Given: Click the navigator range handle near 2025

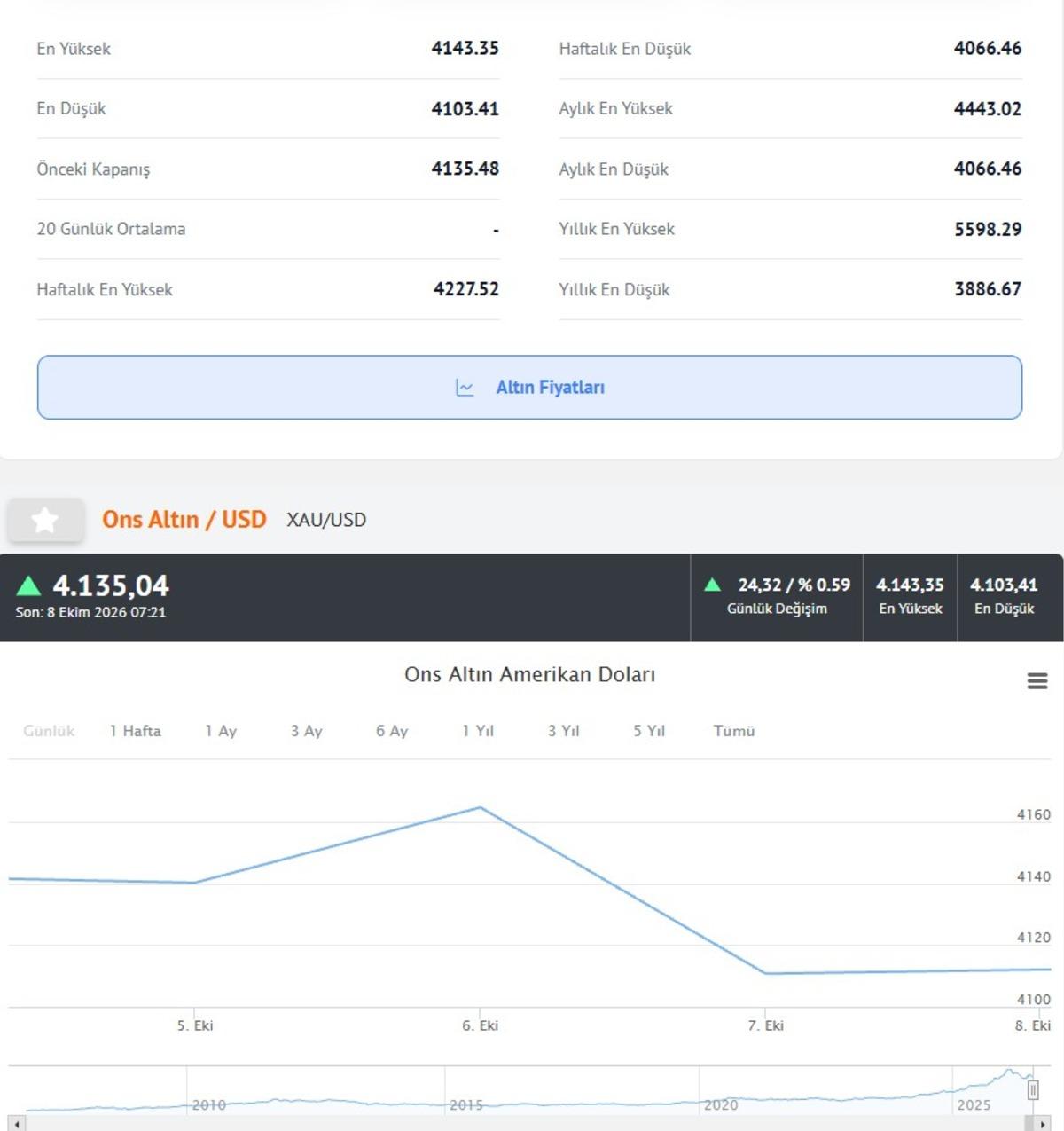Looking at the screenshot, I should 1033,1089.
